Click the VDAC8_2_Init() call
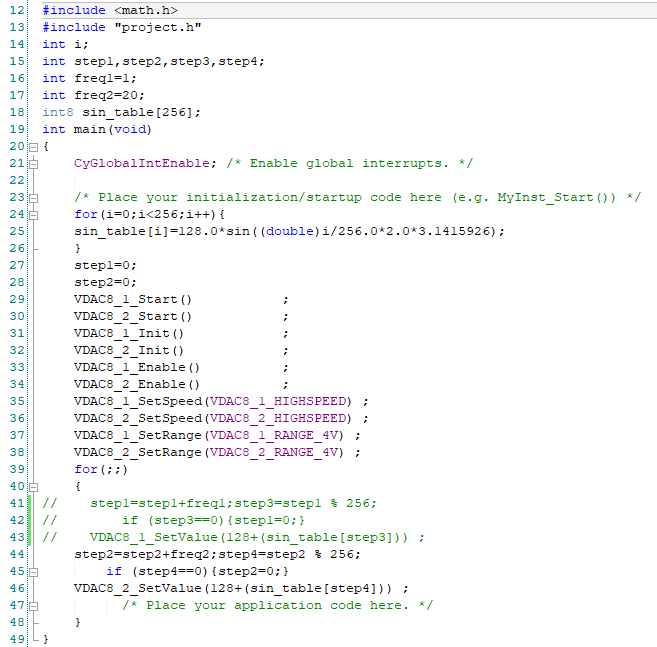 [129, 350]
